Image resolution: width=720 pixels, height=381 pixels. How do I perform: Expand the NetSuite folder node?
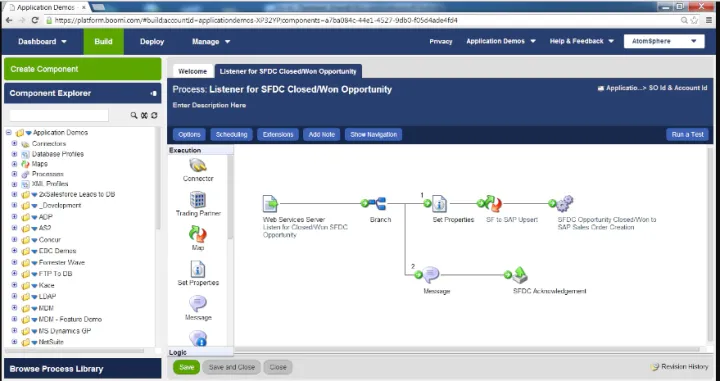click(14, 342)
